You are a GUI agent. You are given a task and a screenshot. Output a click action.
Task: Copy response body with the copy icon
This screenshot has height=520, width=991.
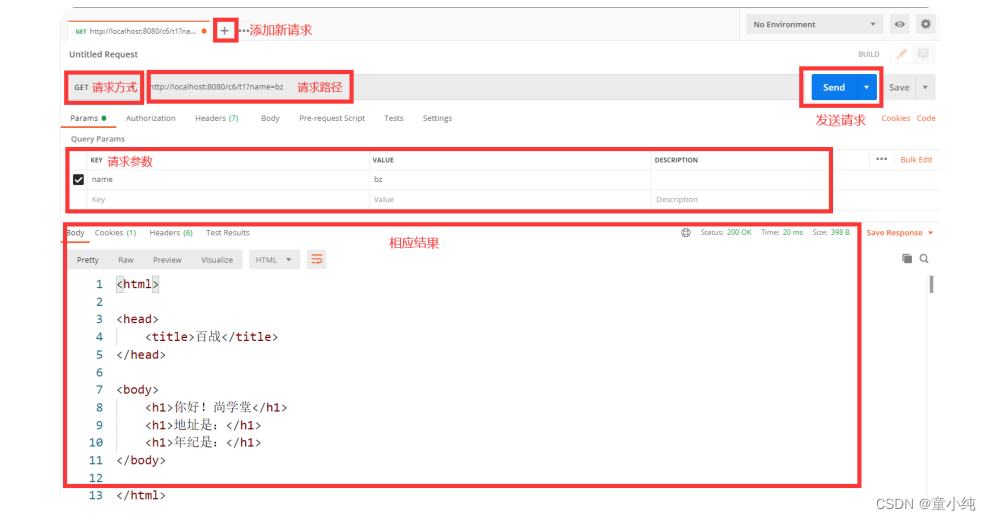coord(907,258)
